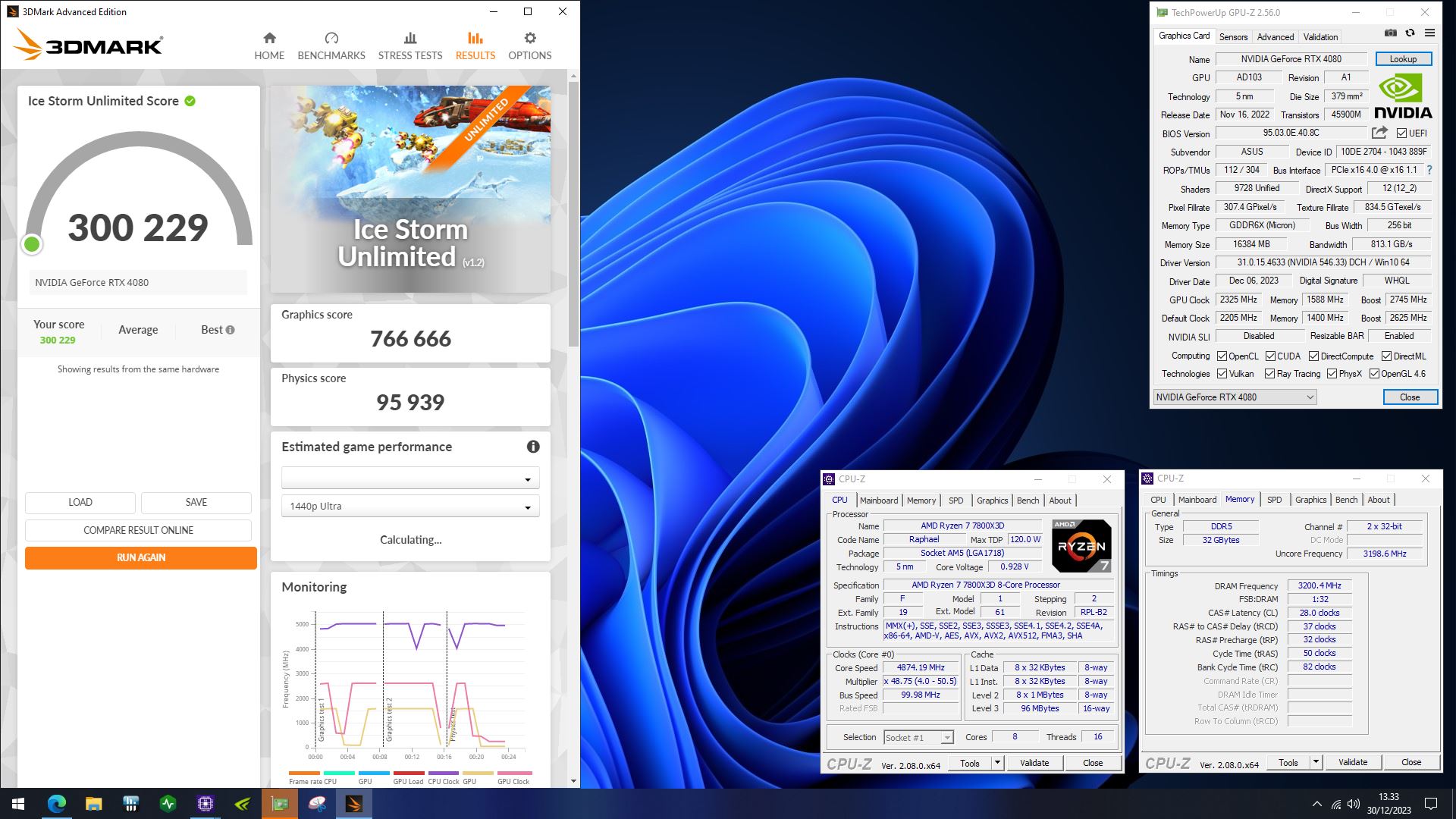Expand Tools arrow in the CPU-Z CPU window

[x=998, y=763]
